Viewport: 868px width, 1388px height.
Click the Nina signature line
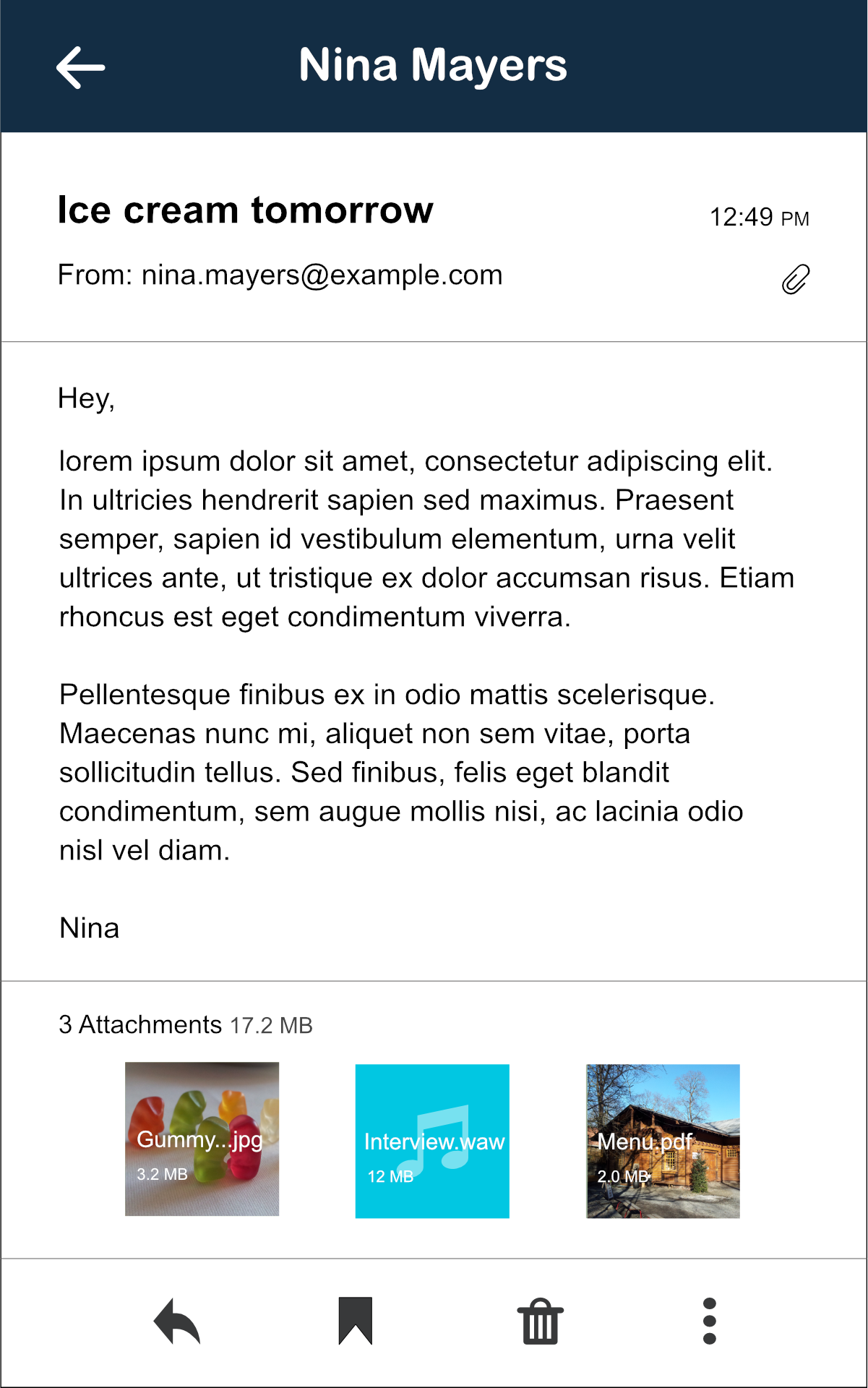90,928
